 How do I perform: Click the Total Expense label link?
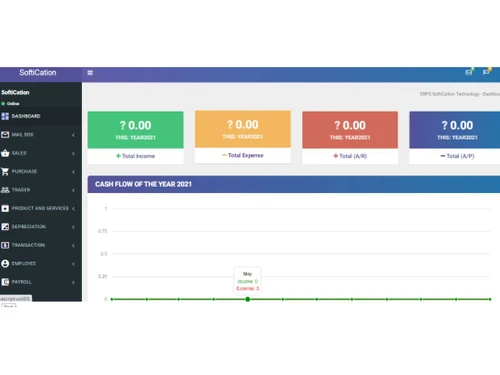[x=246, y=155]
